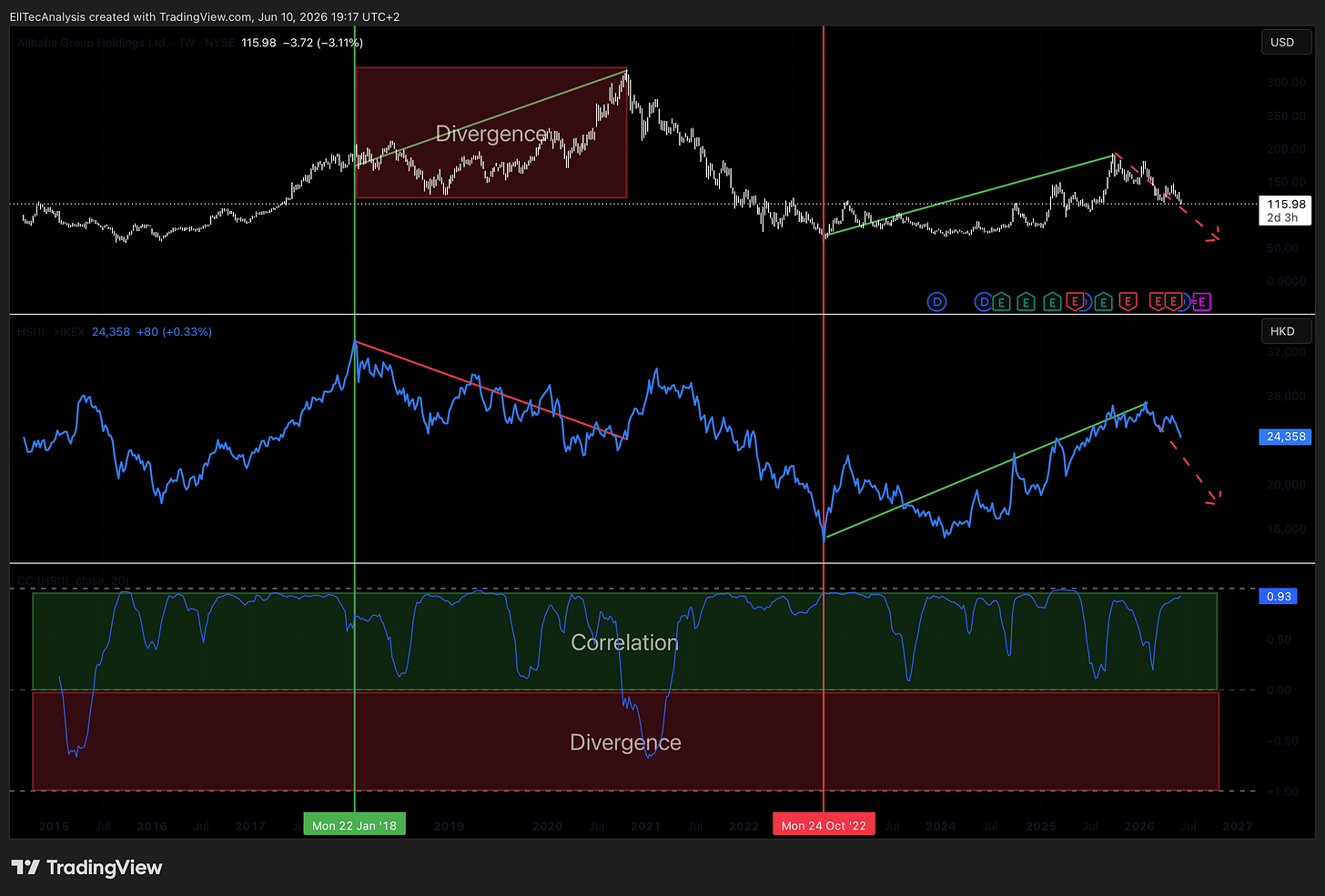1325x896 pixels.
Task: Select the CC (HSI1!, close, 20) indicator legend
Action: pos(73,580)
